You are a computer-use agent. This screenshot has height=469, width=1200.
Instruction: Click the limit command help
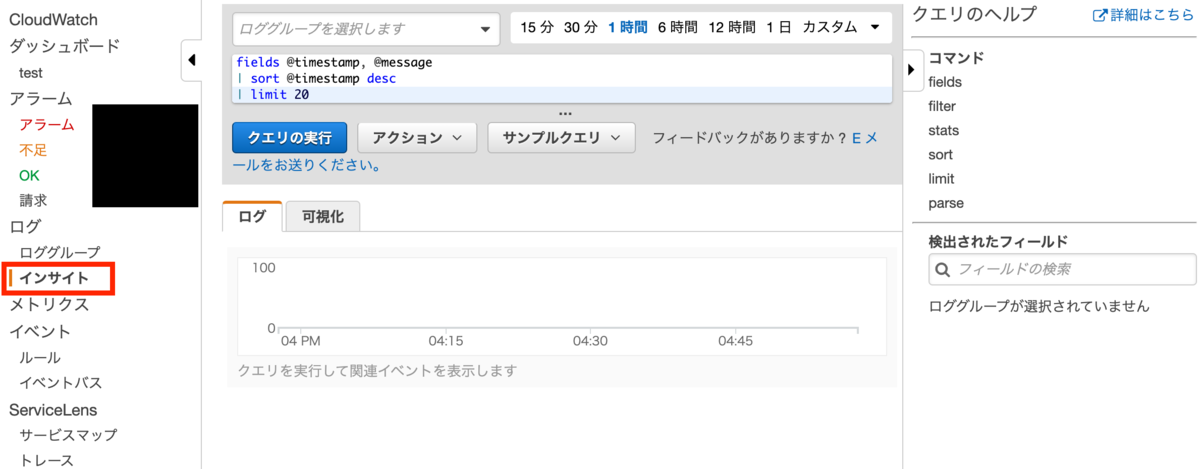941,179
